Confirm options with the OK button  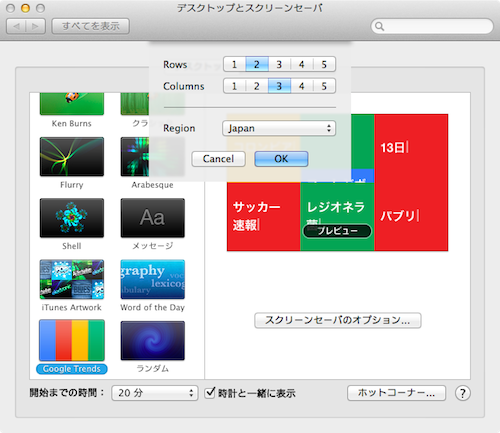[281, 159]
